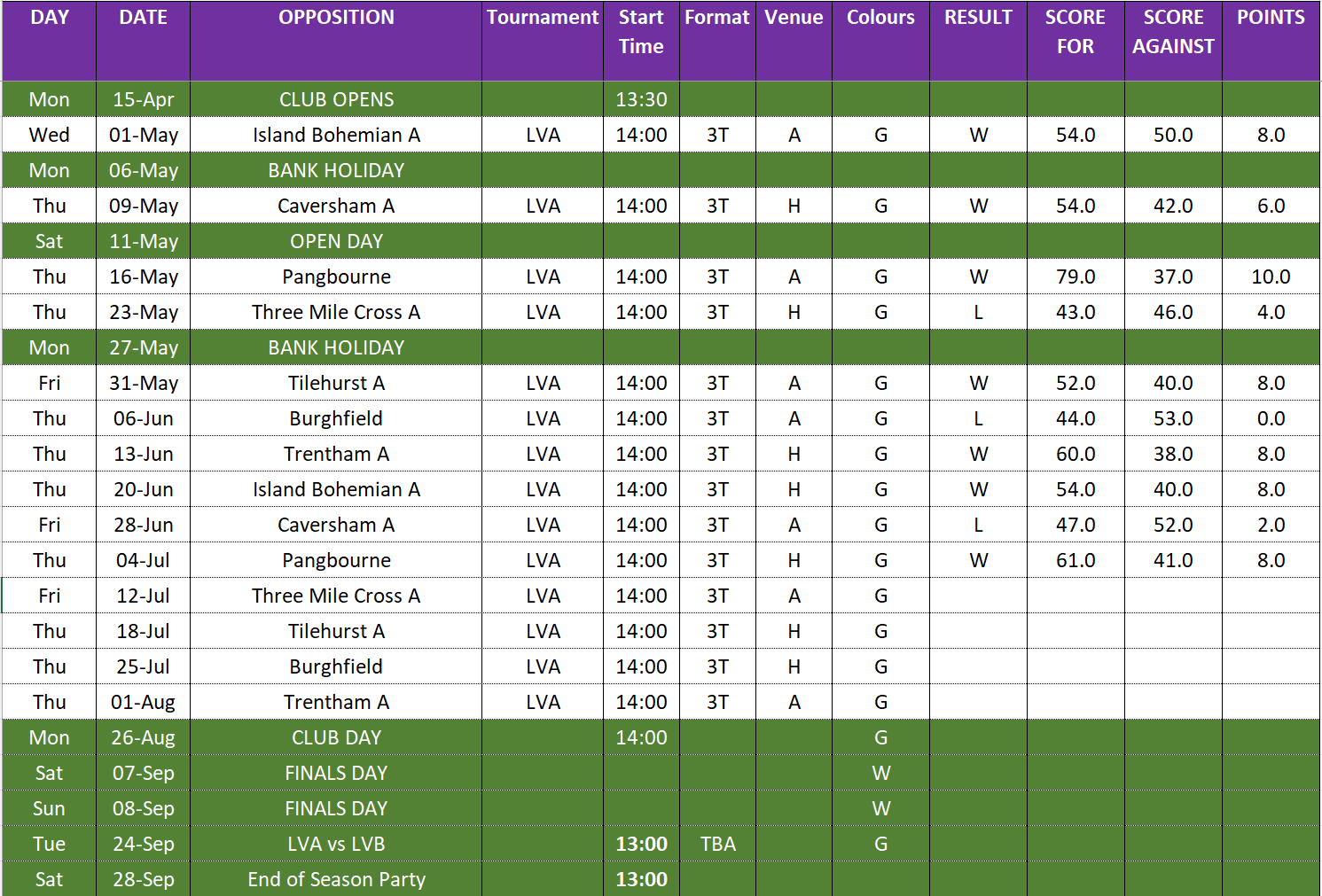The image size is (1322, 896).
Task: Select Burghfield in the 06-Jun row
Action: [x=336, y=418]
